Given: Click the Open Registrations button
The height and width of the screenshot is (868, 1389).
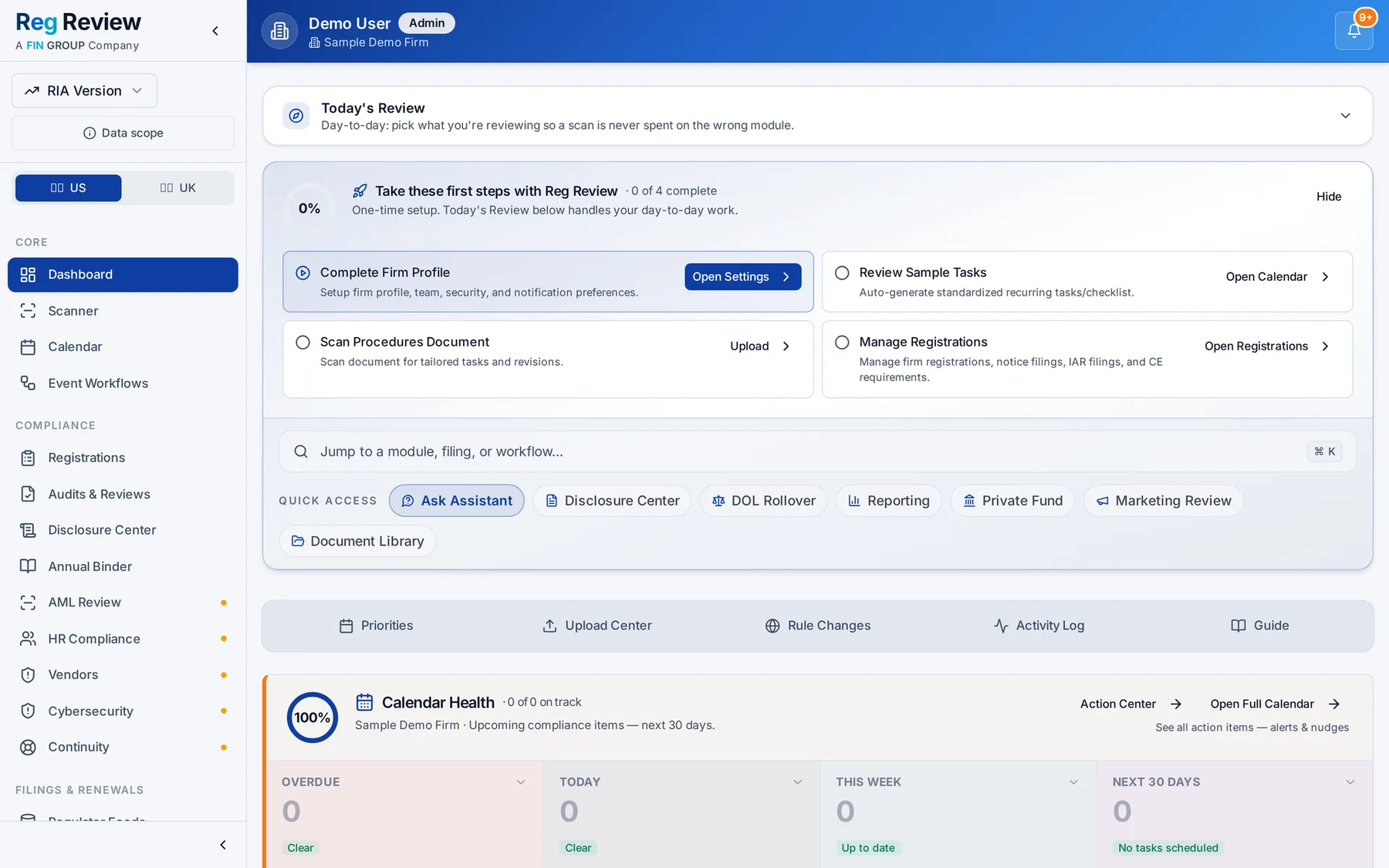Looking at the screenshot, I should click(1267, 346).
